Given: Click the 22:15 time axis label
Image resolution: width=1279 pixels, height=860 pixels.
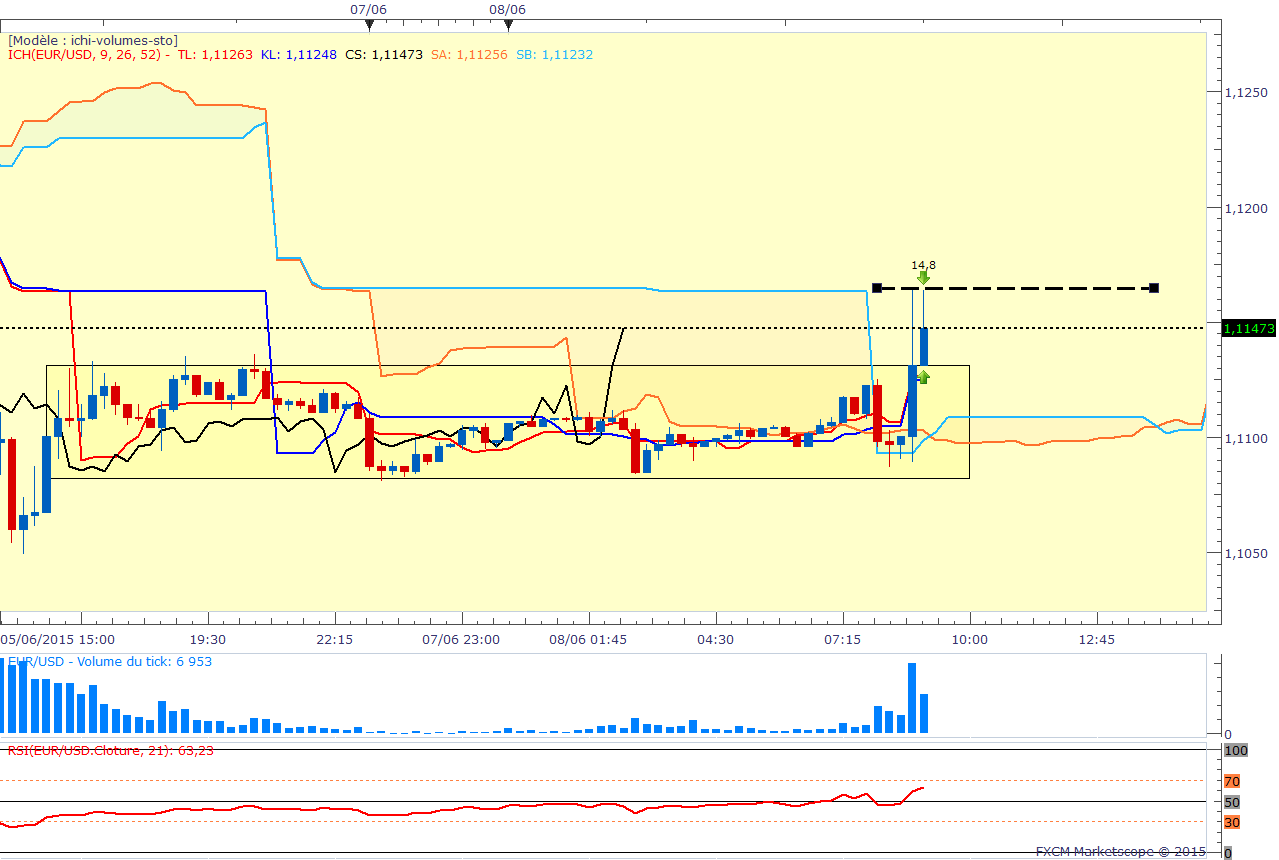Looking at the screenshot, I should [x=335, y=639].
